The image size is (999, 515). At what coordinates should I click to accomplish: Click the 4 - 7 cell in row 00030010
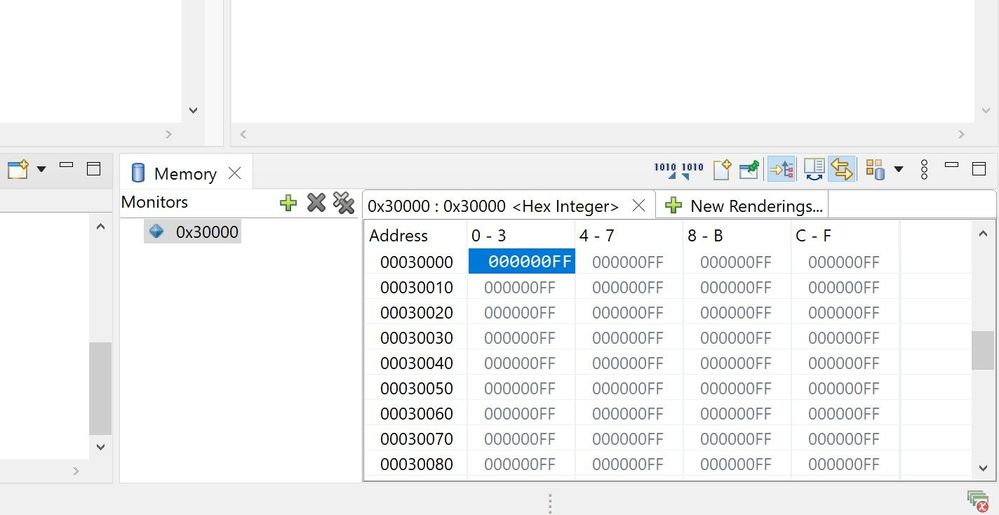point(628,287)
